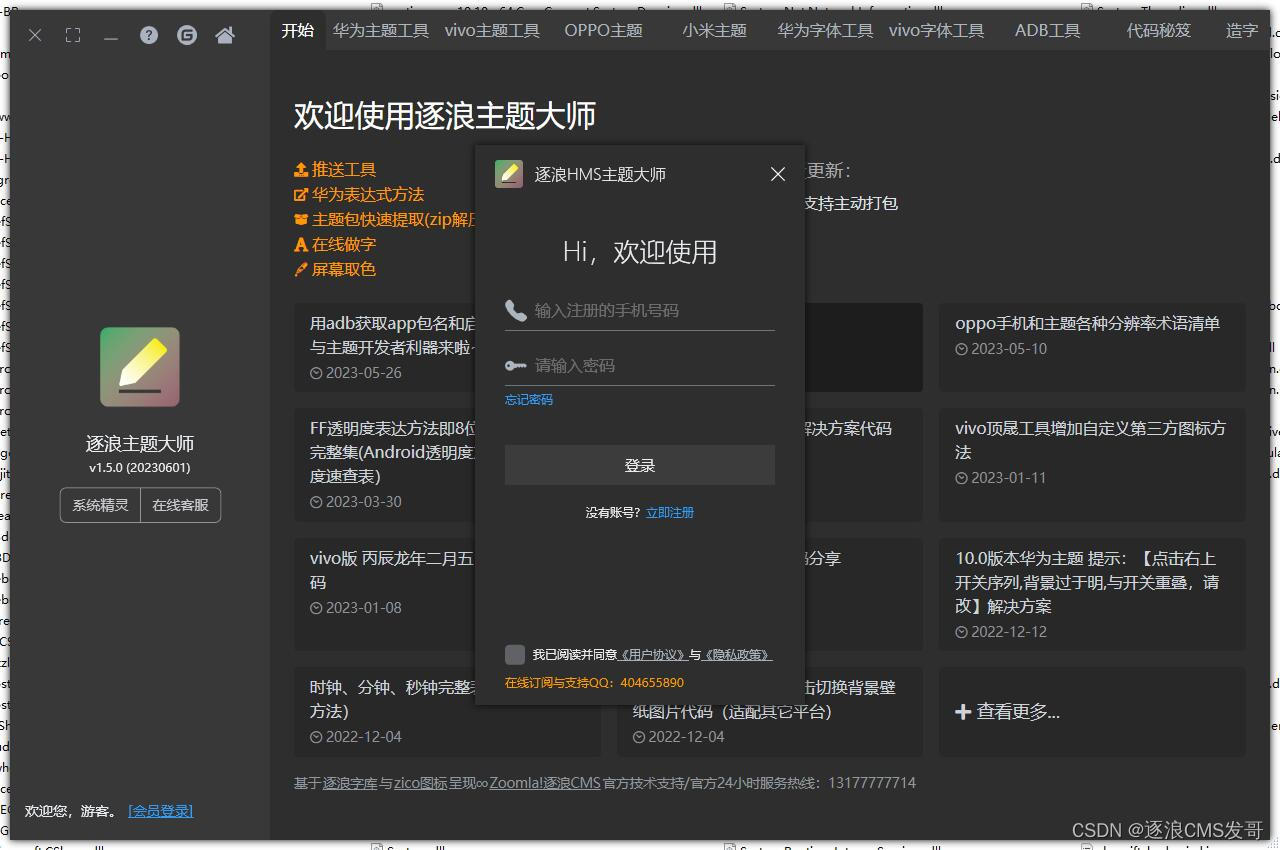Open 代码秘笈 tab
The width and height of the screenshot is (1280, 850).
coord(1159,30)
